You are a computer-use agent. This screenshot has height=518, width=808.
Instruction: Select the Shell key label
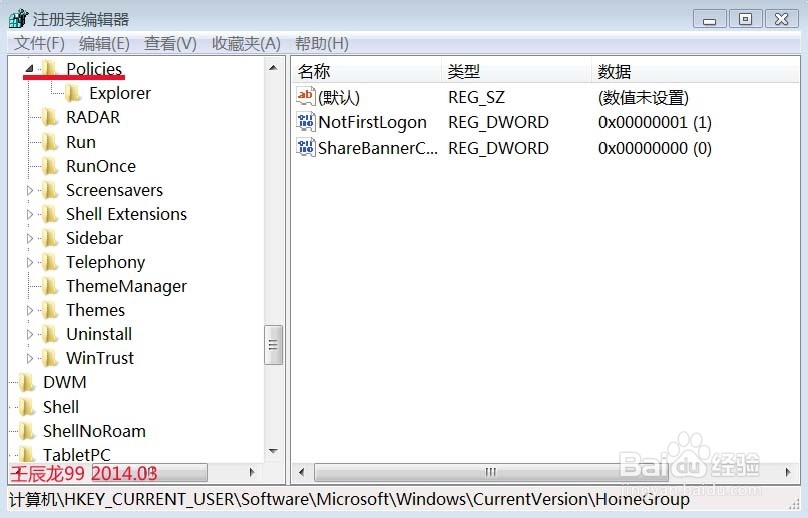coord(61,407)
